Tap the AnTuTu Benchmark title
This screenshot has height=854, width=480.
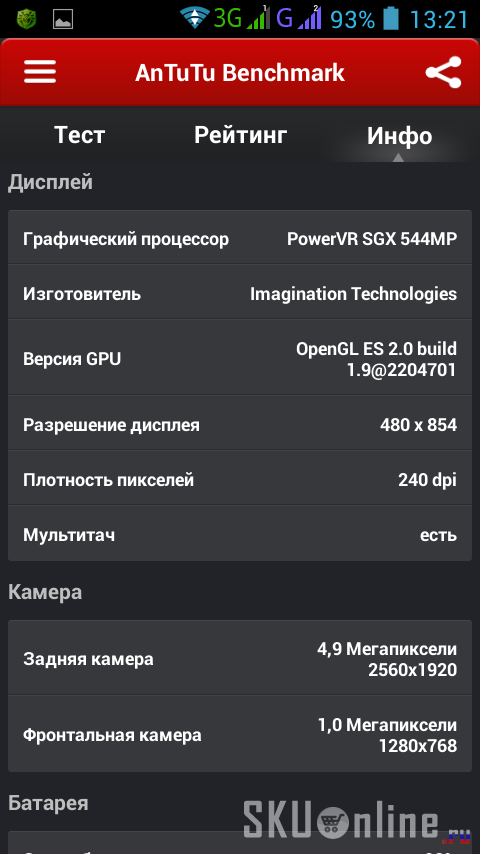tap(240, 72)
